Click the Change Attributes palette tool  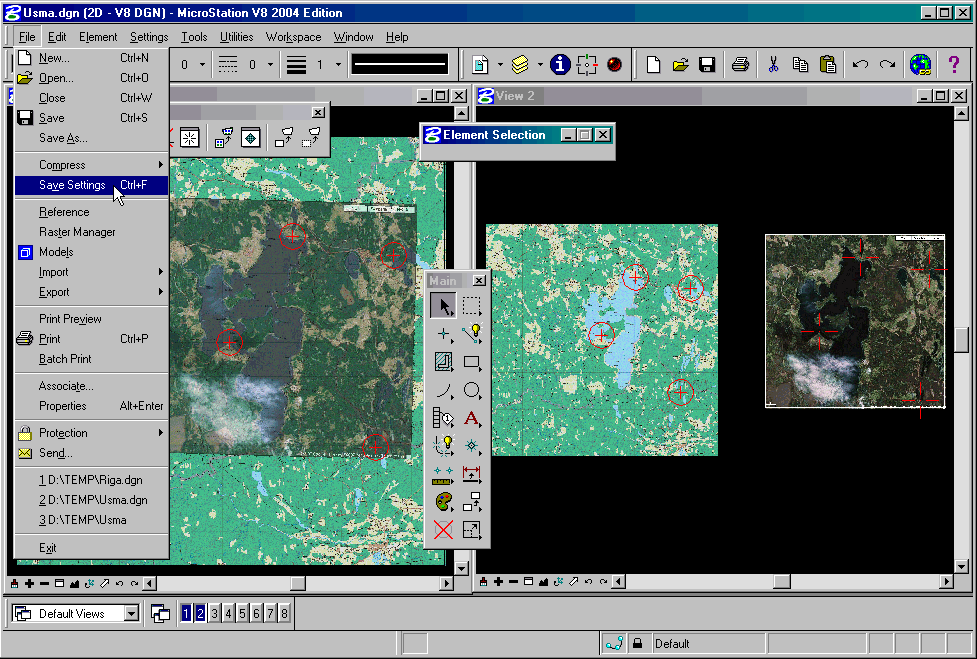coord(443,502)
